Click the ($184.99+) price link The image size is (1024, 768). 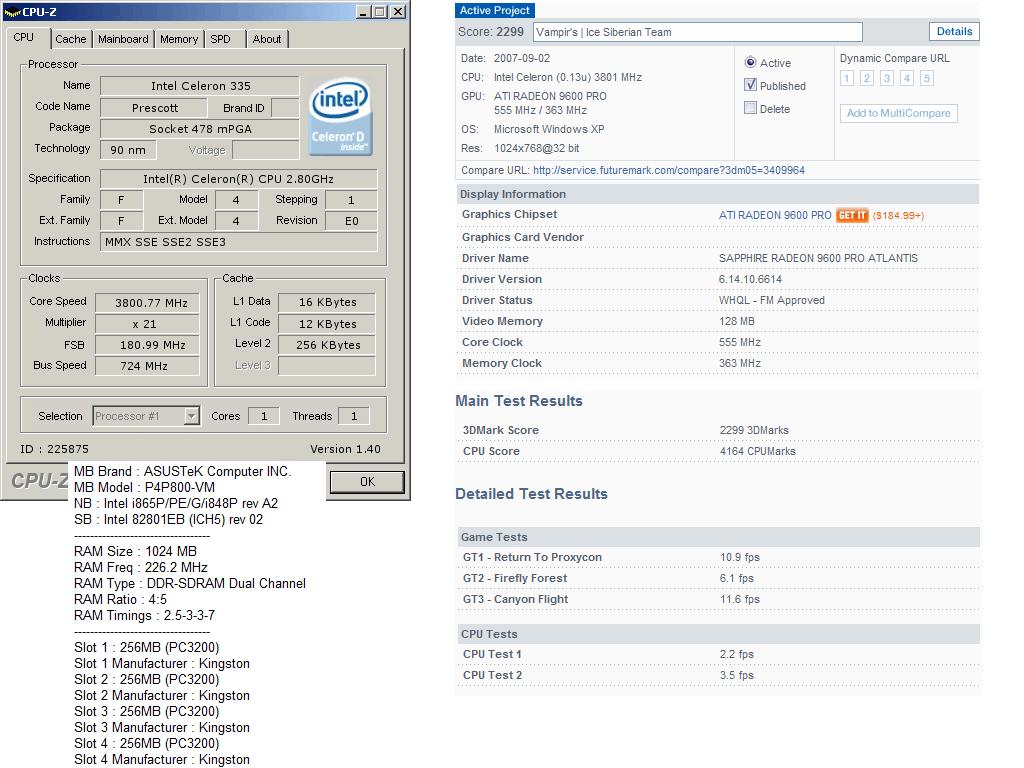click(898, 216)
